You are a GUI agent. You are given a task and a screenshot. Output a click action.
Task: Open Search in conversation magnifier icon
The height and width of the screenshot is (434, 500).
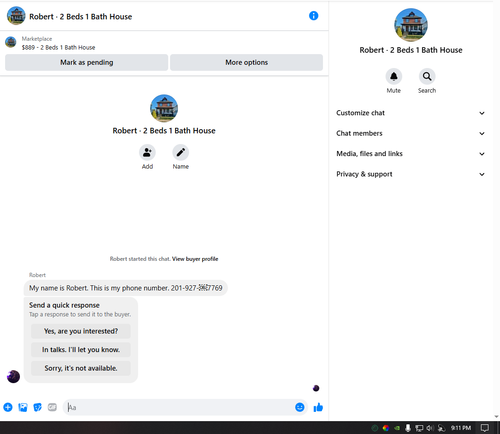click(x=427, y=77)
